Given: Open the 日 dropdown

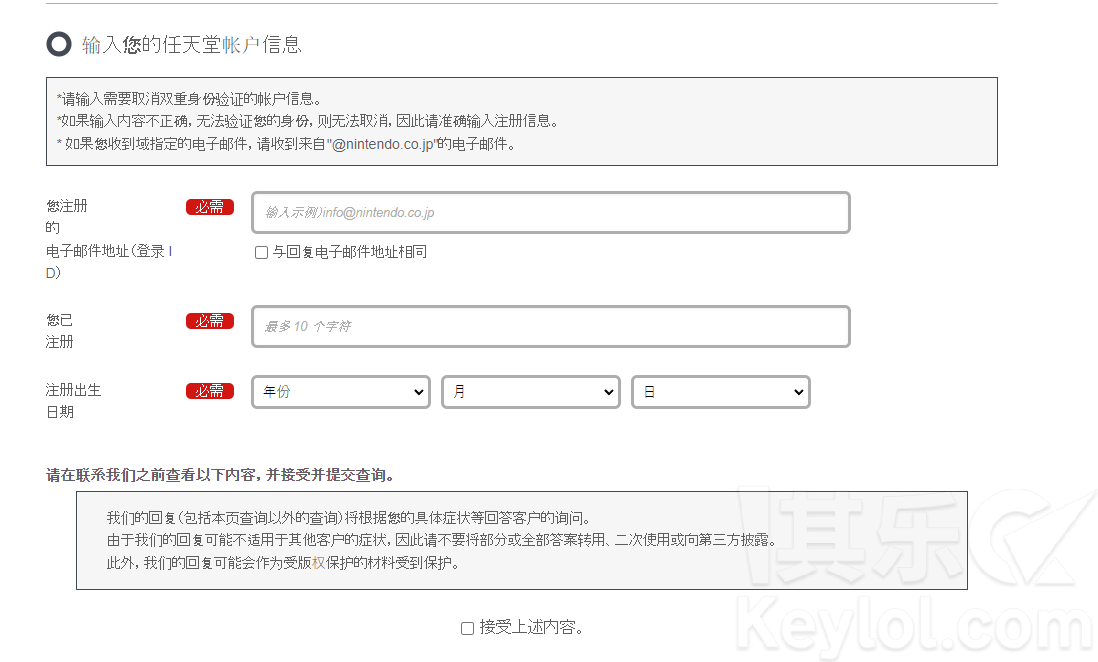Looking at the screenshot, I should [x=721, y=392].
